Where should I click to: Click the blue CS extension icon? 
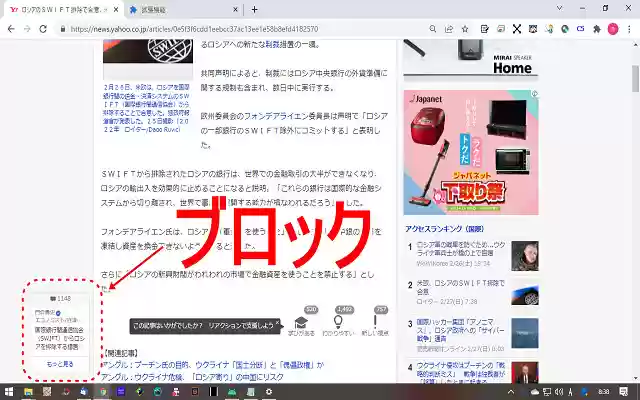(x=580, y=29)
